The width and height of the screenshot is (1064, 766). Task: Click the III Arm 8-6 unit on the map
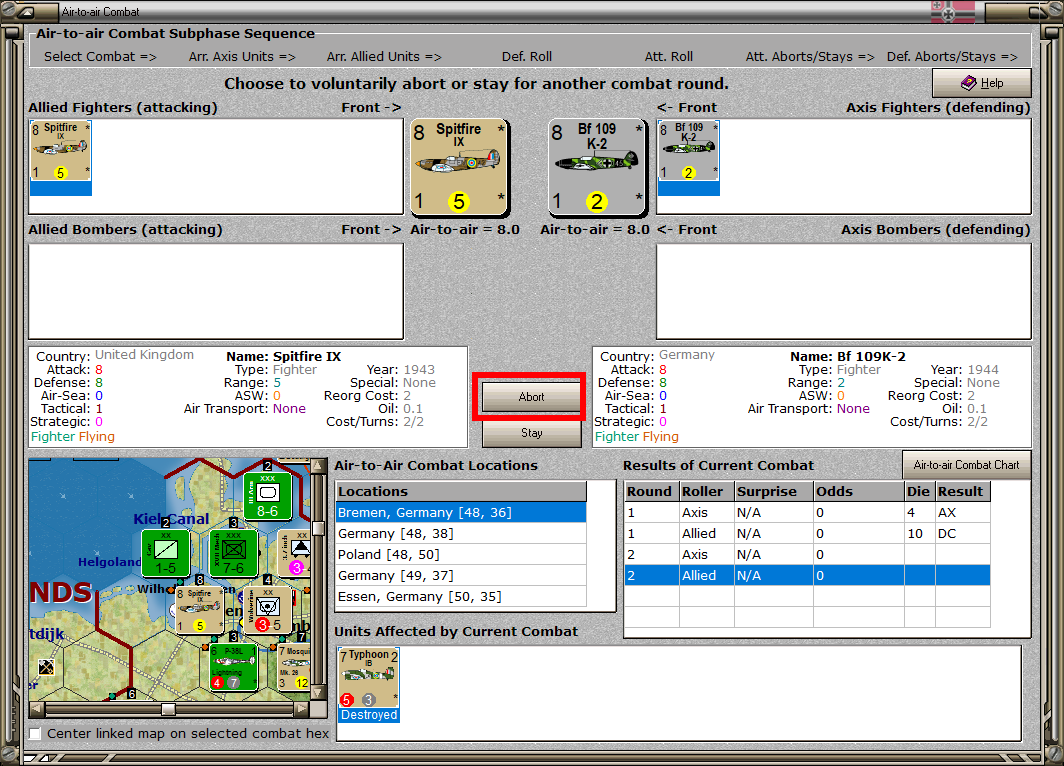267,497
